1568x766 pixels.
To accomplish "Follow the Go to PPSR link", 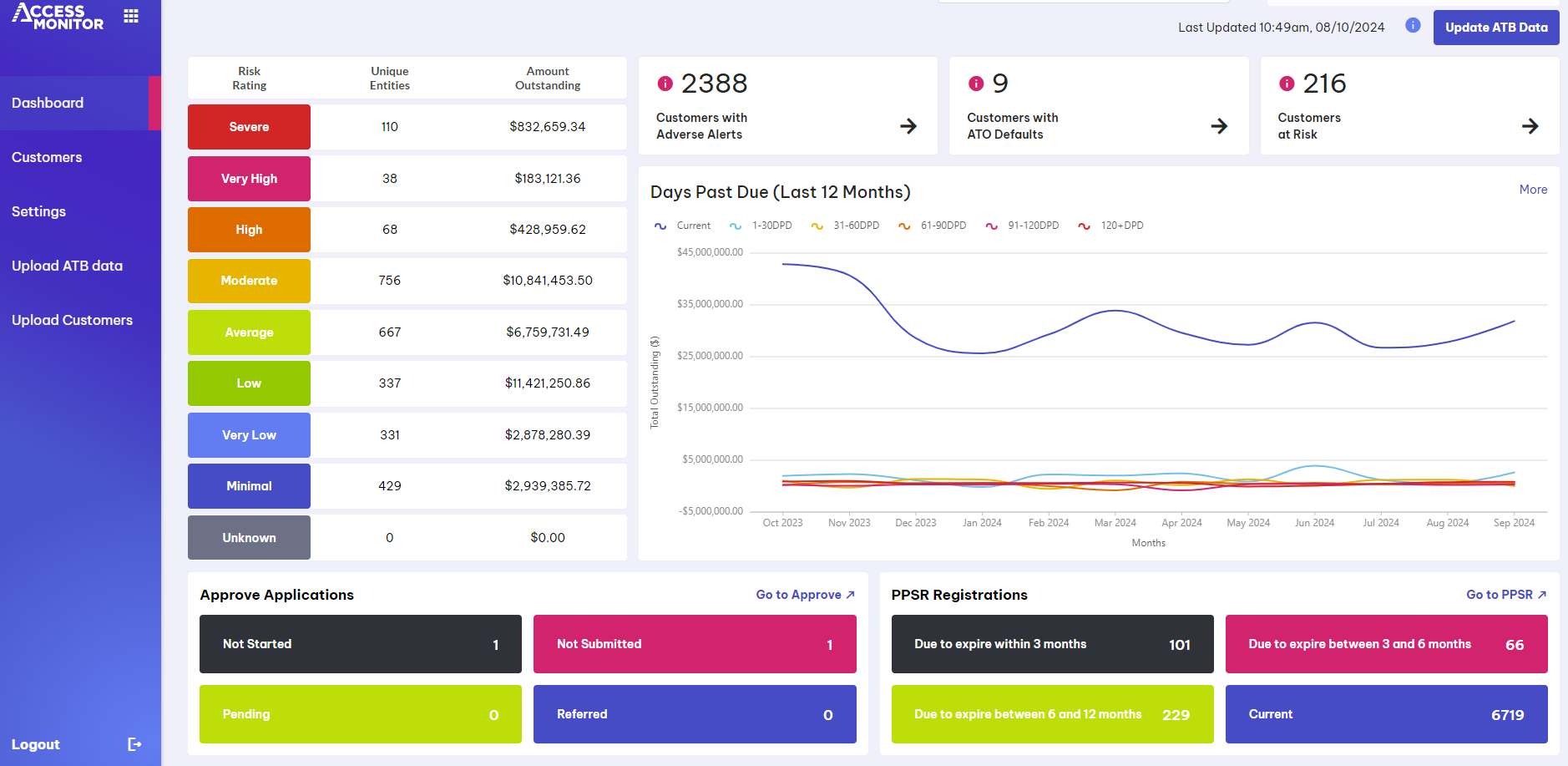I will pos(1505,594).
